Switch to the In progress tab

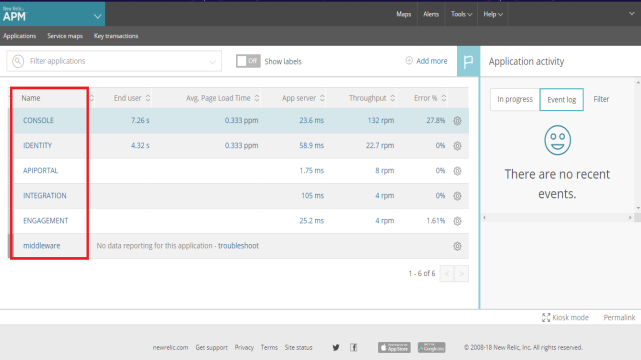pos(515,99)
